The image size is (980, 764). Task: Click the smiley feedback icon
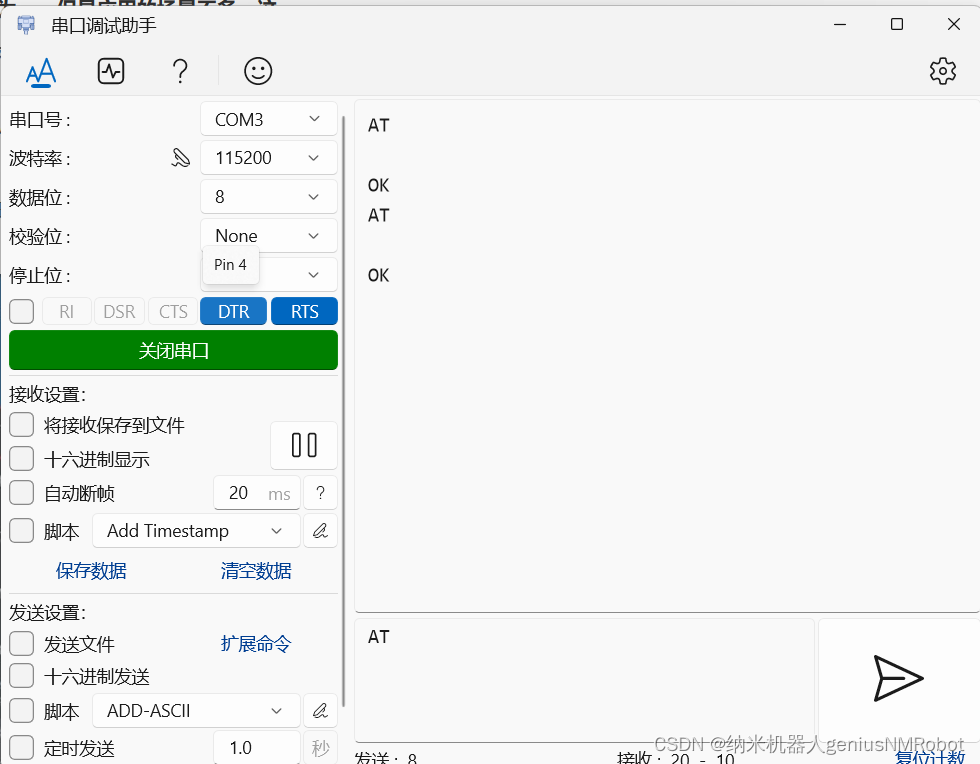point(258,71)
